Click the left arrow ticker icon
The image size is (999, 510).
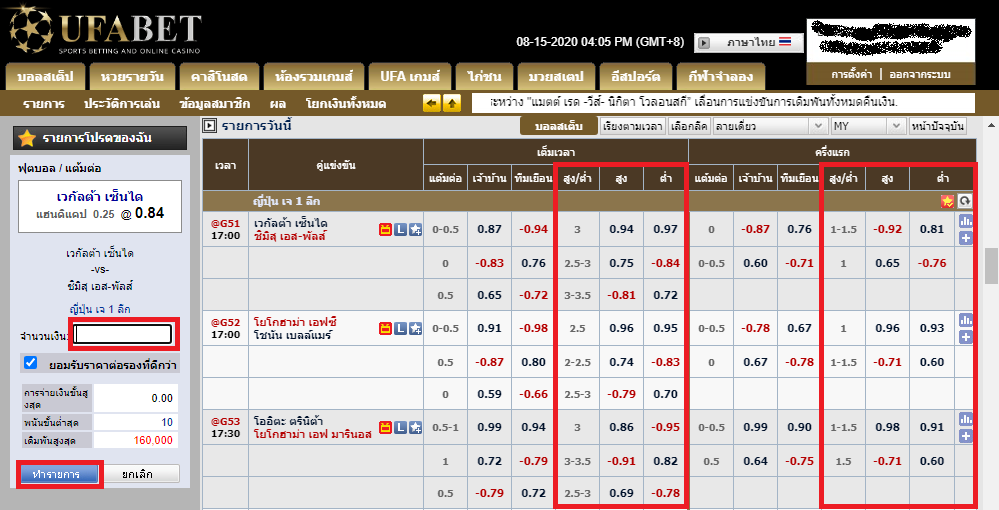[x=432, y=103]
